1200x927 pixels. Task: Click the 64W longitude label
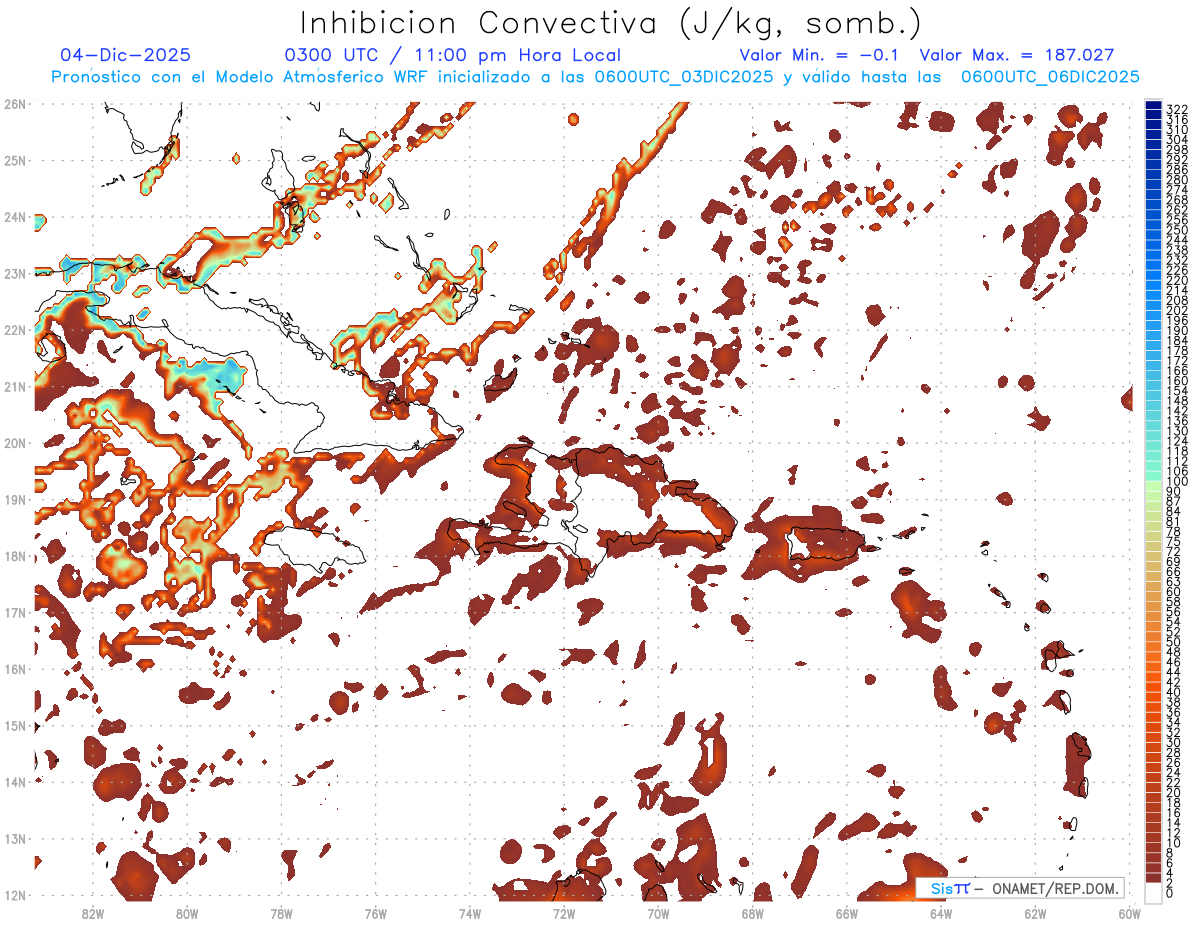(x=941, y=913)
